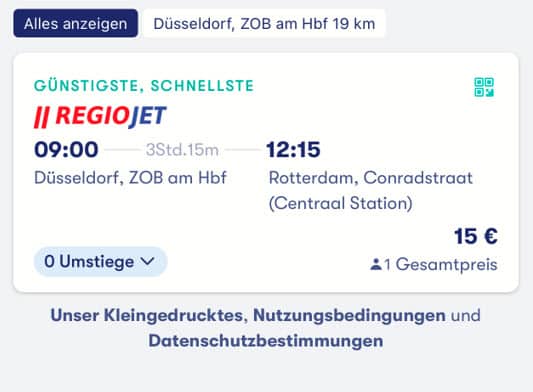Viewport: 533px width, 392px height.
Task: Click the 1 Gesamtpreis label
Action: (441, 264)
